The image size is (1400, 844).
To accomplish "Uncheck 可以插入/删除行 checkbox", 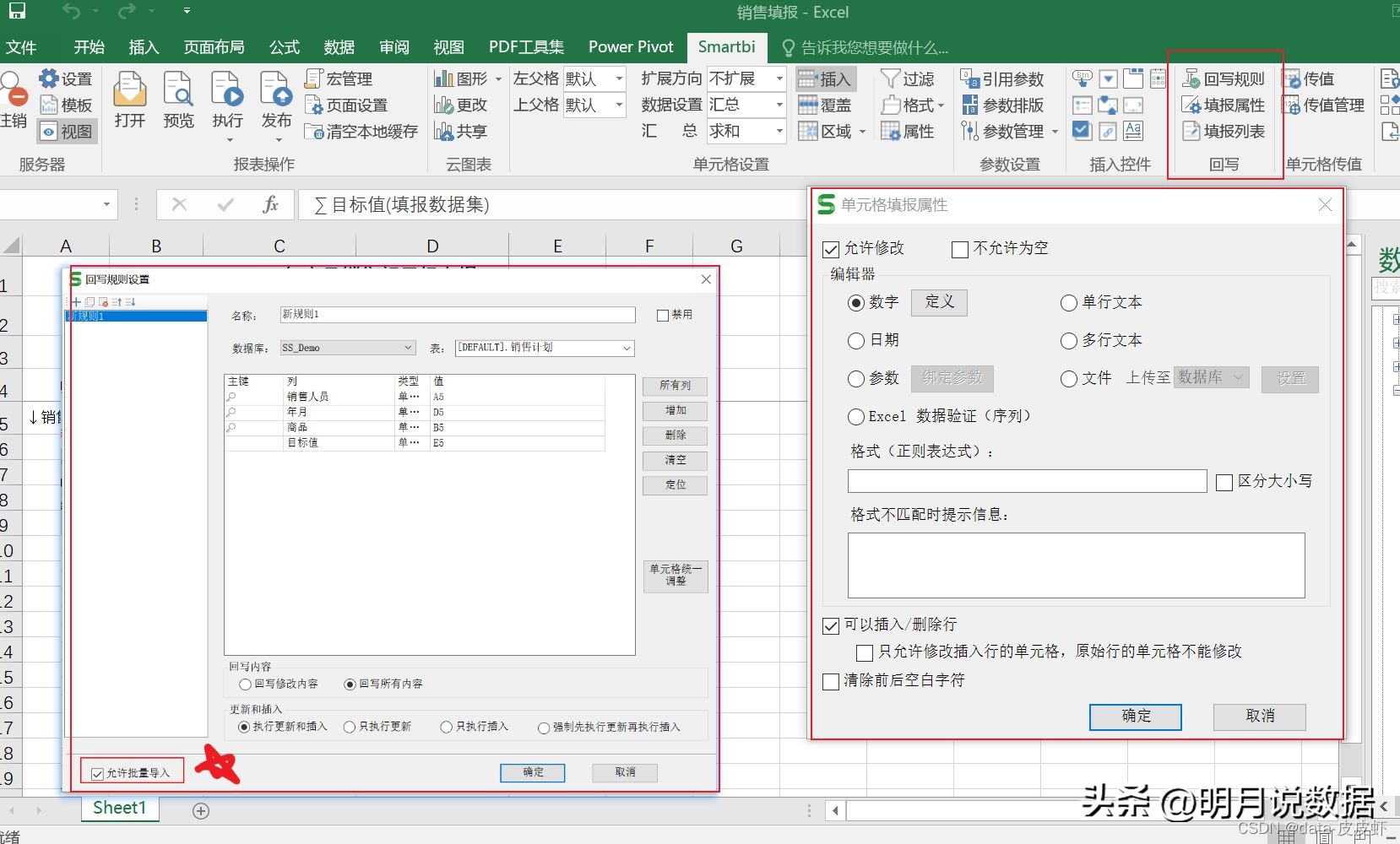I will point(831,625).
